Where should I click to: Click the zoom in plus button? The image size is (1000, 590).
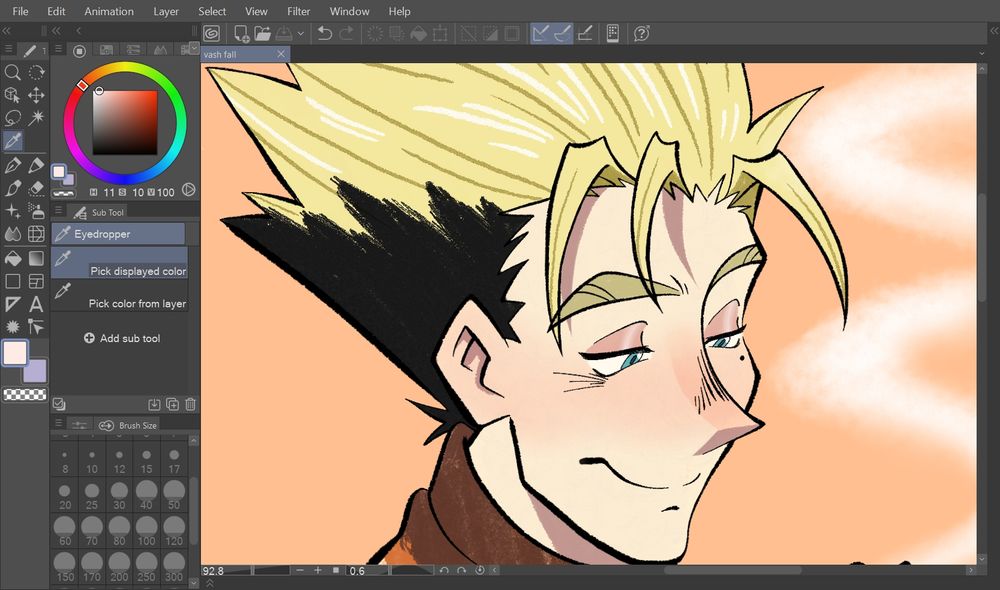coord(318,570)
